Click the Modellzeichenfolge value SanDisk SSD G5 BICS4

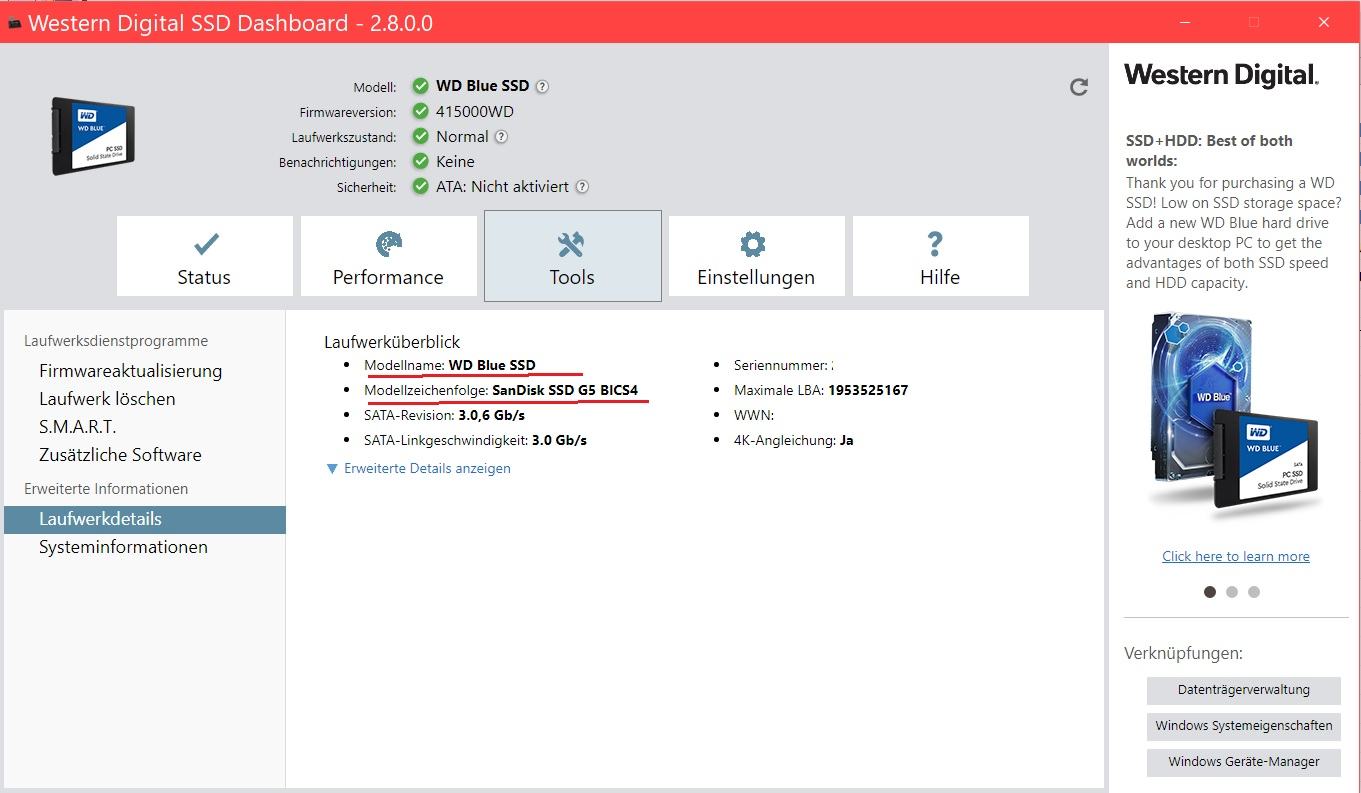tap(565, 390)
